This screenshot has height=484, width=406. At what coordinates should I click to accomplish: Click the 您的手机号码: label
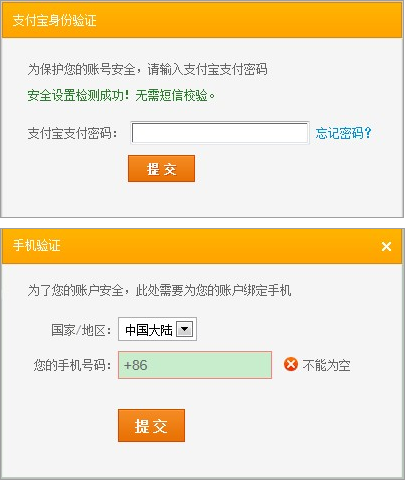coord(72,365)
